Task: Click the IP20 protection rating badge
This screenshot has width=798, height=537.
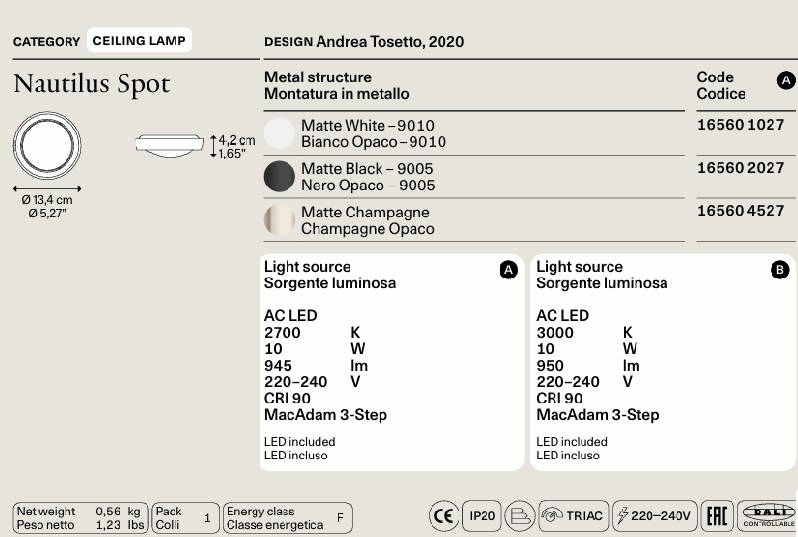Action: coord(482,516)
